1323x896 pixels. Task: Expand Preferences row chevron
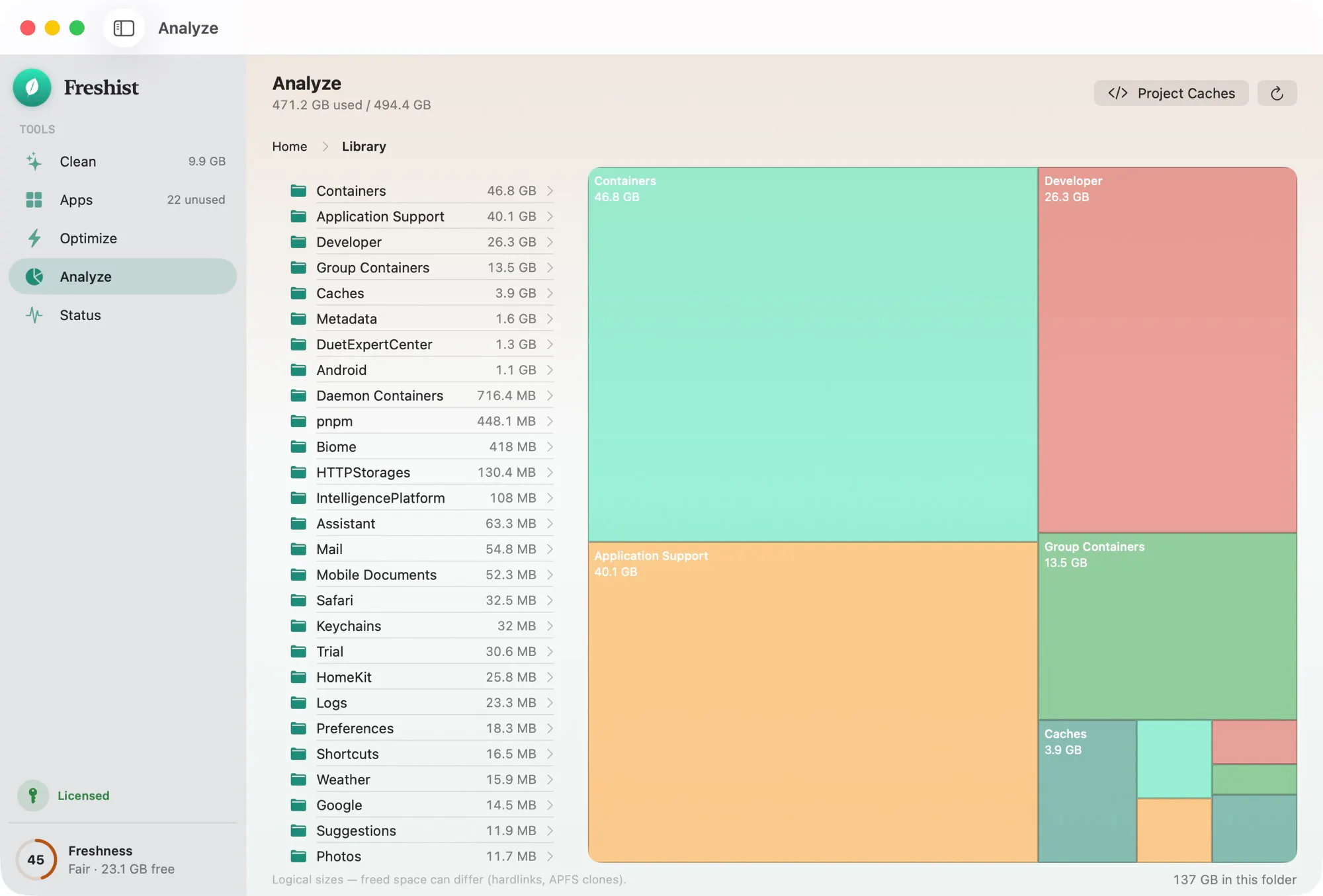(550, 728)
